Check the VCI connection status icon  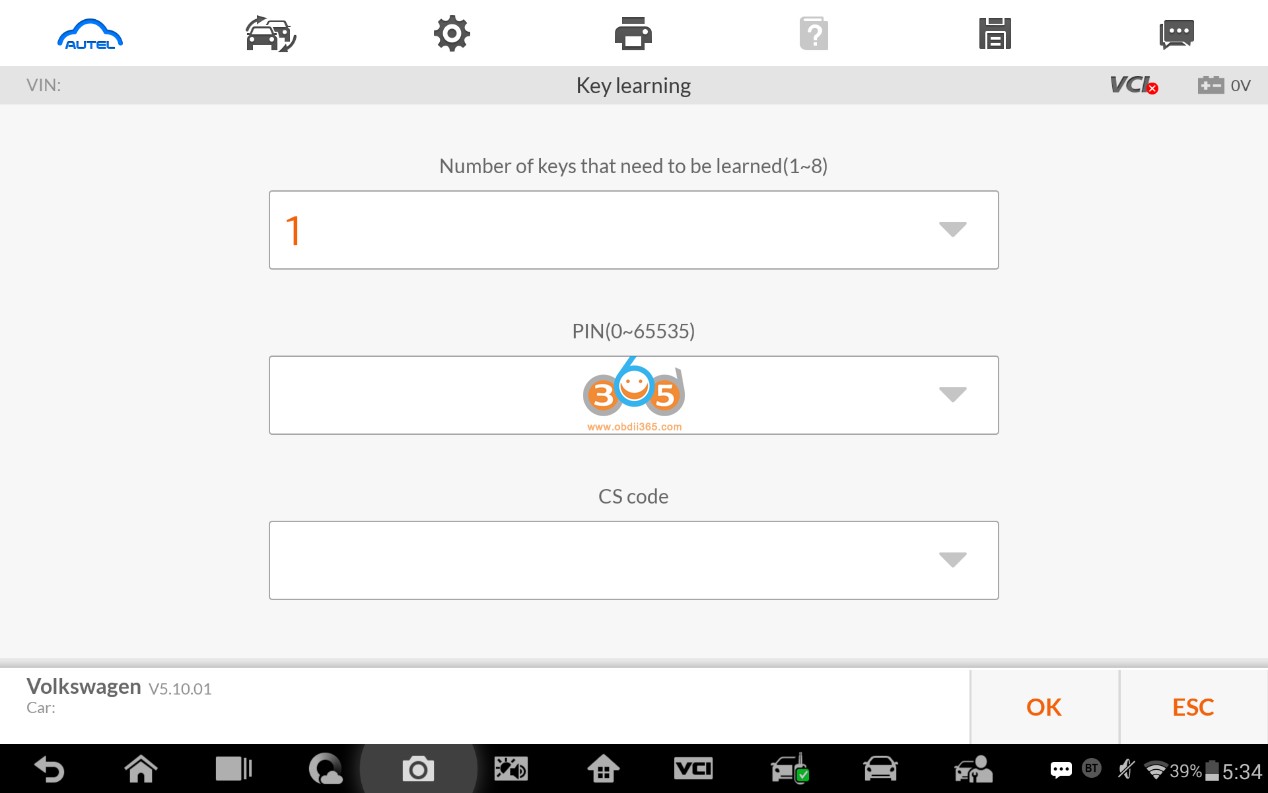(1134, 86)
